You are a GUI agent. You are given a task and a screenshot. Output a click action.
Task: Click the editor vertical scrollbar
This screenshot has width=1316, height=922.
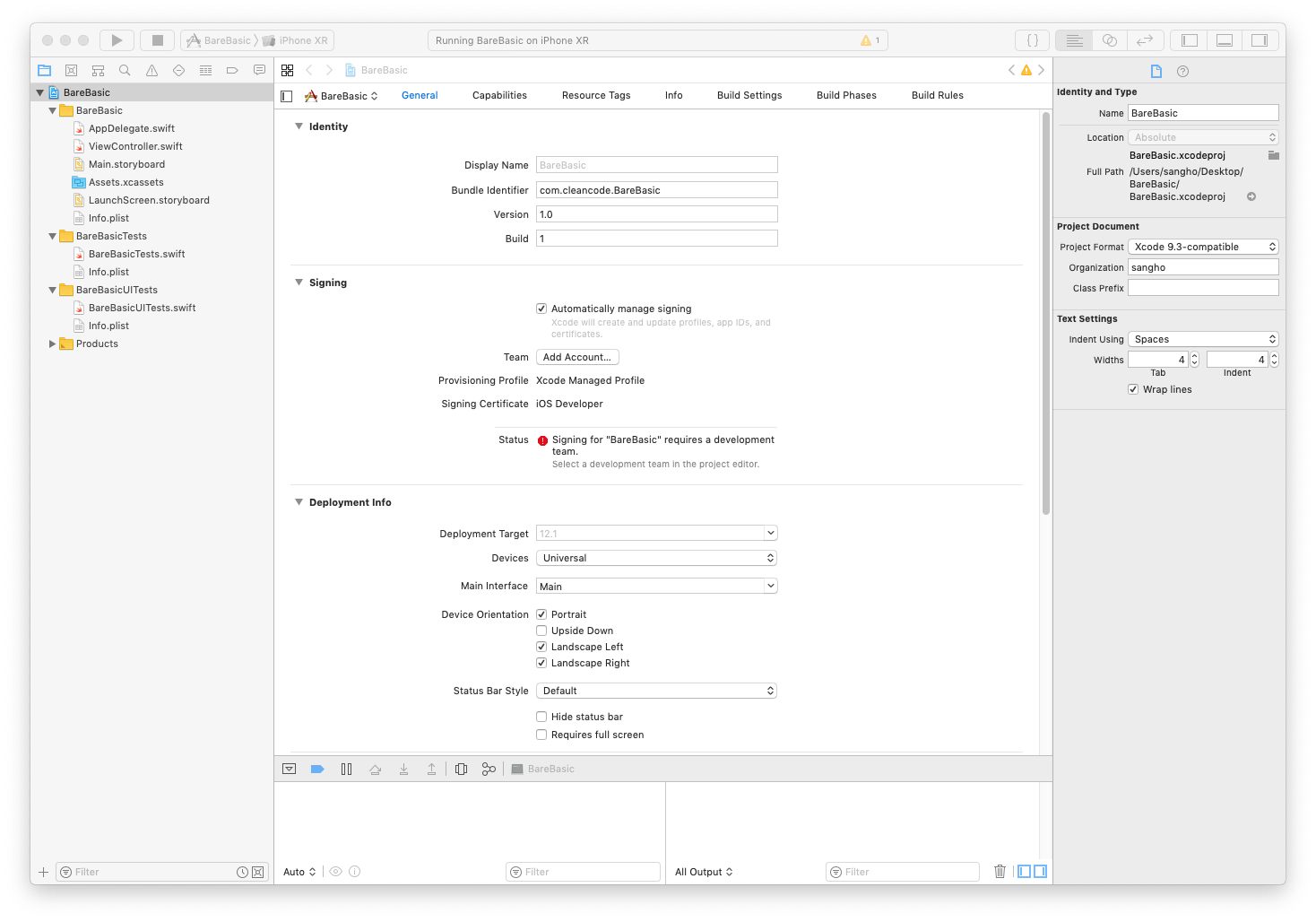[1045, 314]
